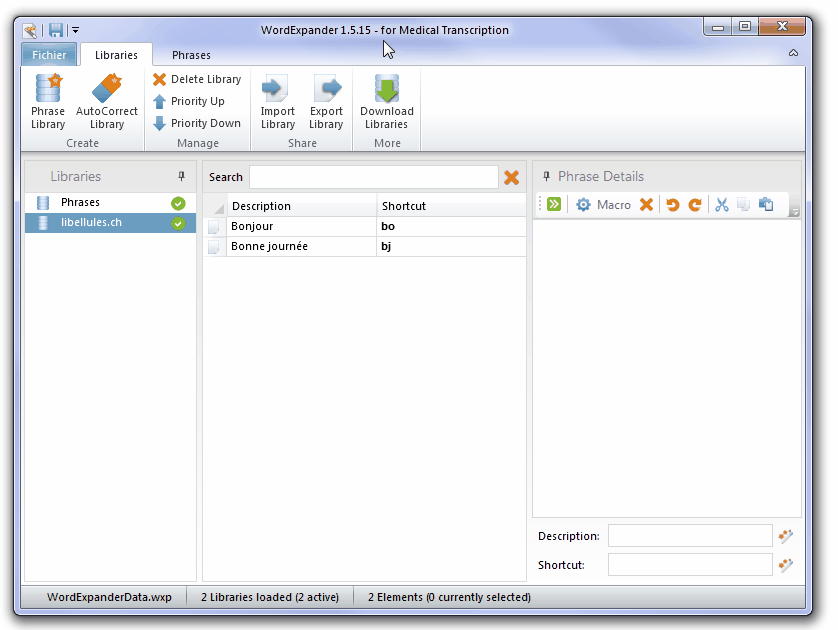Pin the Libraries panel
838x630 pixels.
coord(181,176)
